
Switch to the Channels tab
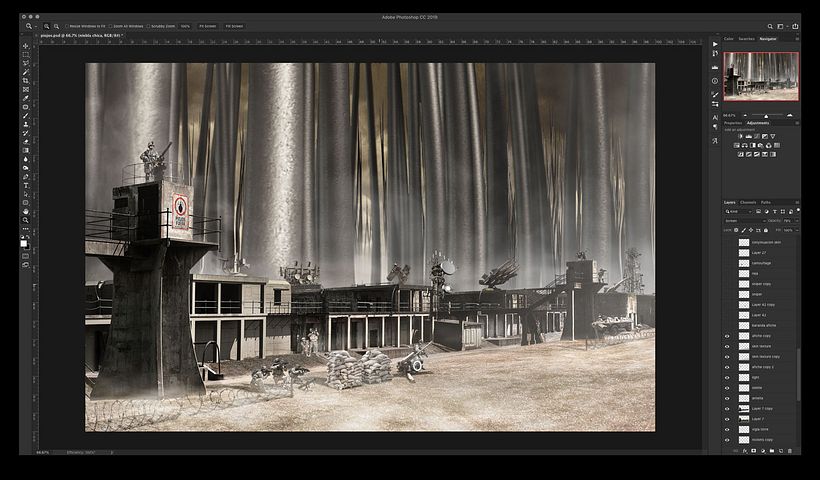click(x=748, y=202)
